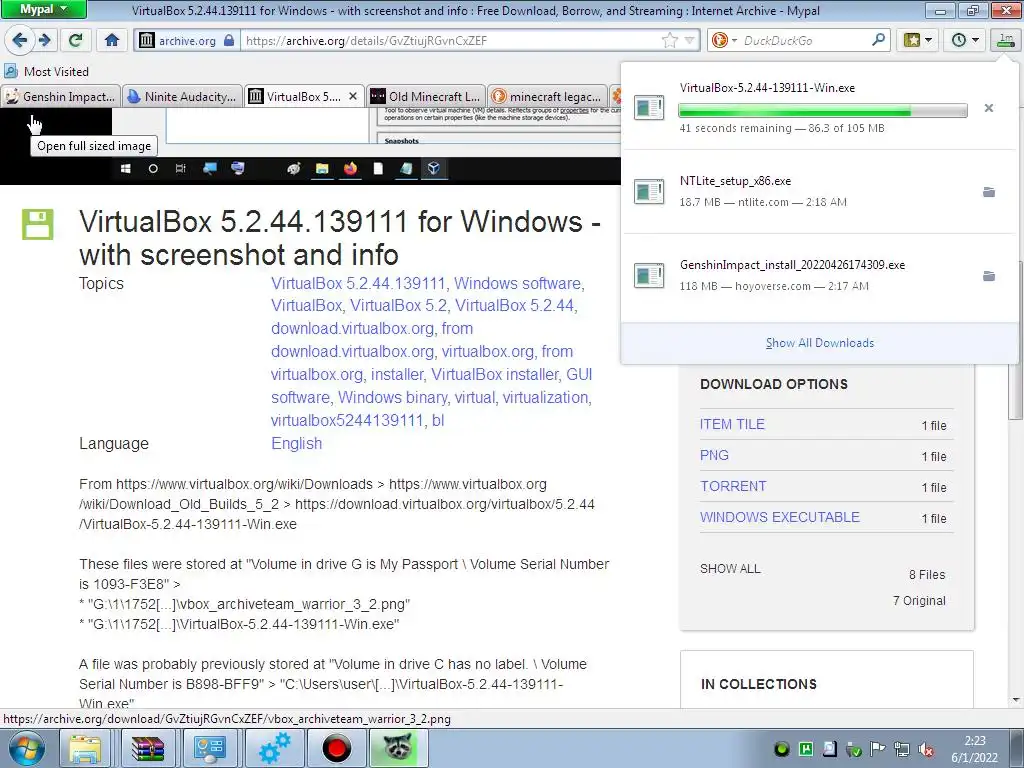Click the search magnifier icon
The height and width of the screenshot is (768, 1024).
878,40
